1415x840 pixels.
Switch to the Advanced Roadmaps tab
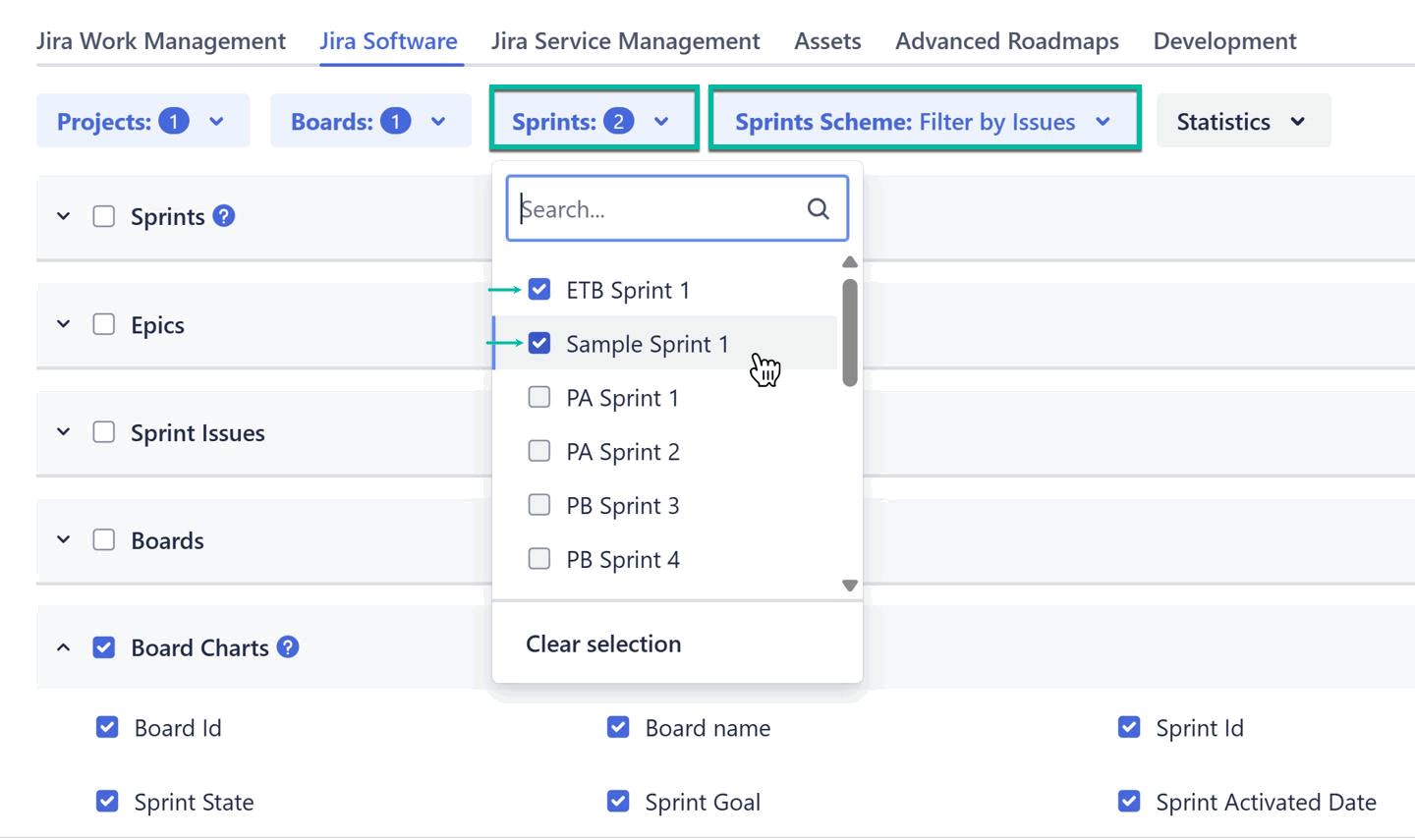click(1006, 40)
